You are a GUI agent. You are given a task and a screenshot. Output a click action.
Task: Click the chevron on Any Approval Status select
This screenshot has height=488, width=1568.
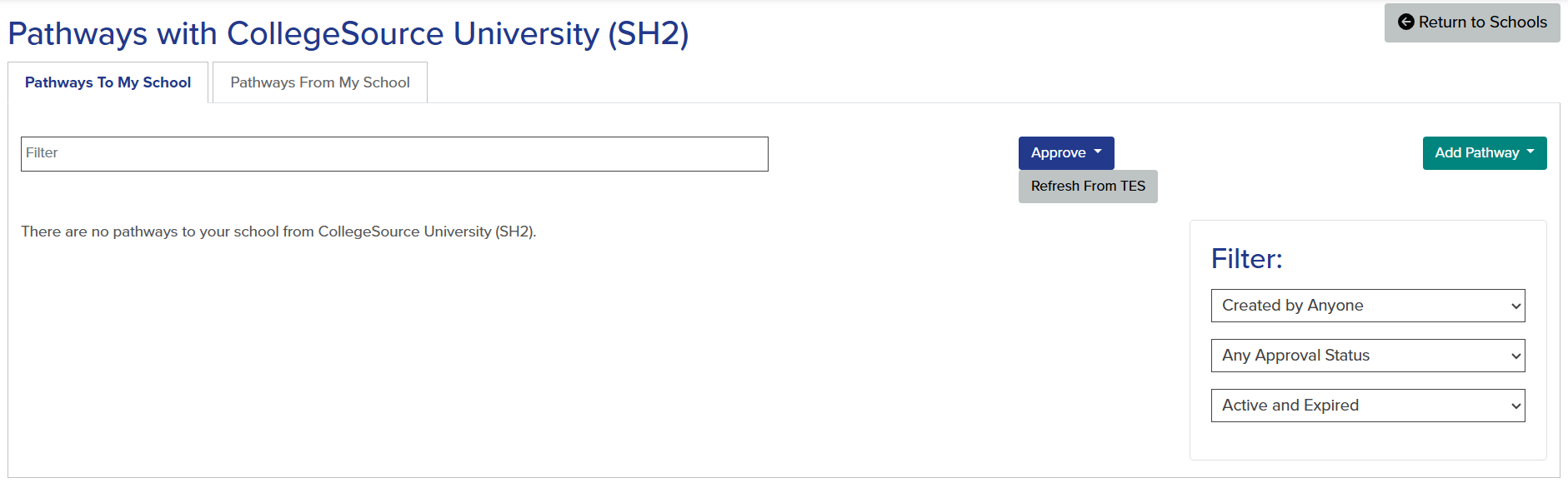click(1515, 356)
